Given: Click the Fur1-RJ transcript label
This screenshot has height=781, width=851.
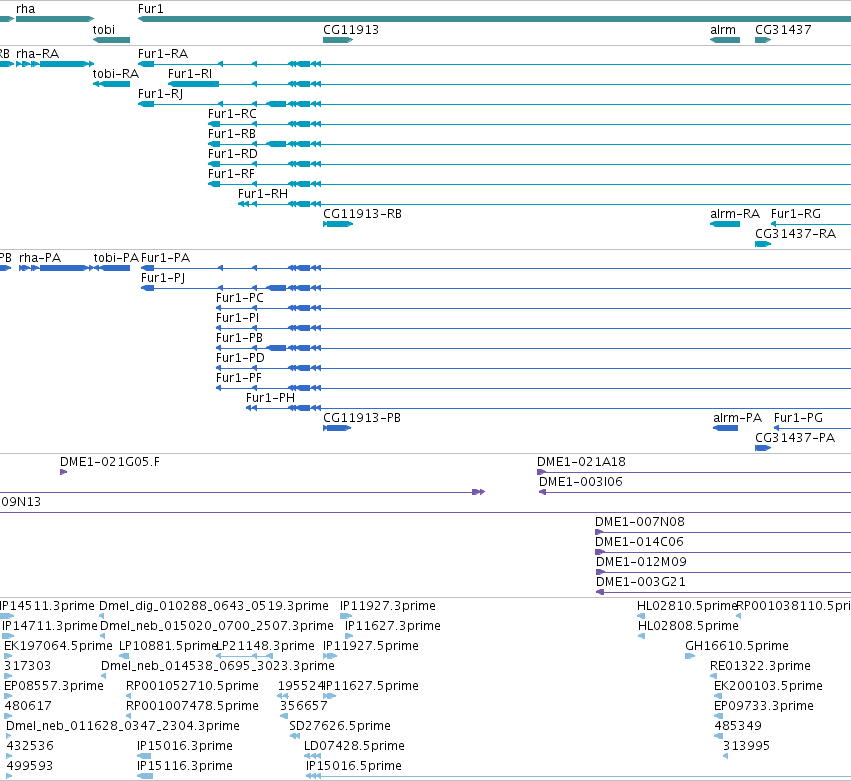Looking at the screenshot, I should [x=161, y=94].
